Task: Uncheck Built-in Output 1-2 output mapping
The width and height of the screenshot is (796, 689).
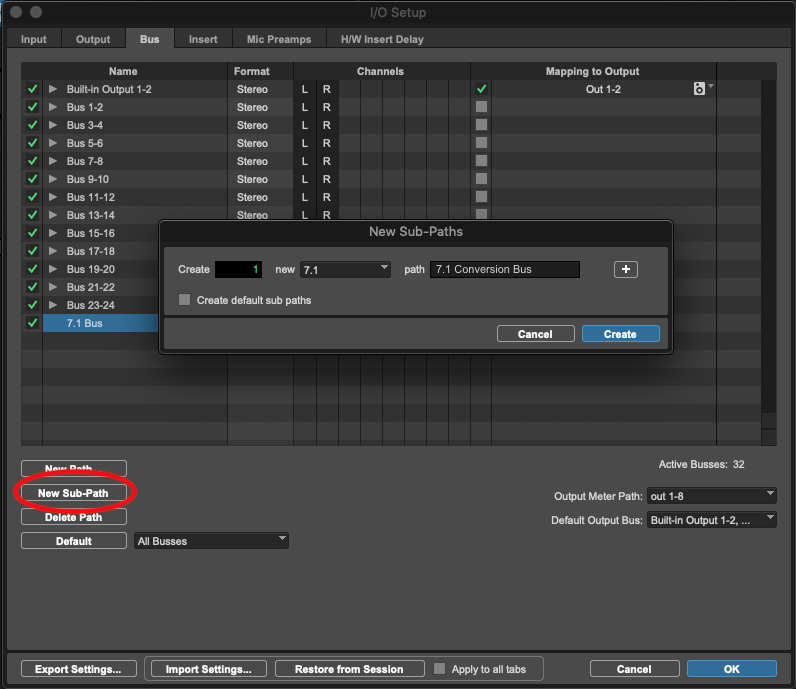Action: click(x=481, y=89)
